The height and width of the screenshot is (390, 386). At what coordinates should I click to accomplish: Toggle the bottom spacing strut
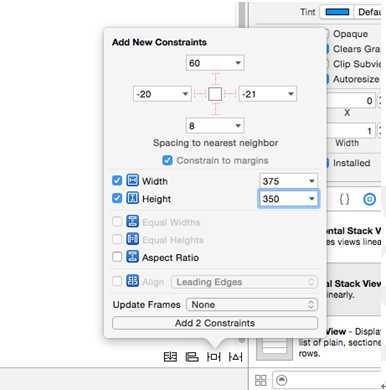[215, 109]
